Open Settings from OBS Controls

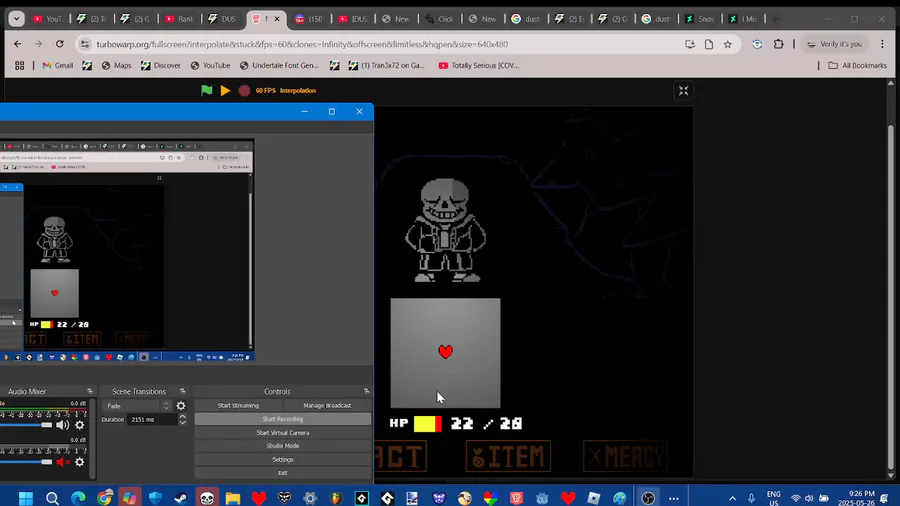coord(283,460)
